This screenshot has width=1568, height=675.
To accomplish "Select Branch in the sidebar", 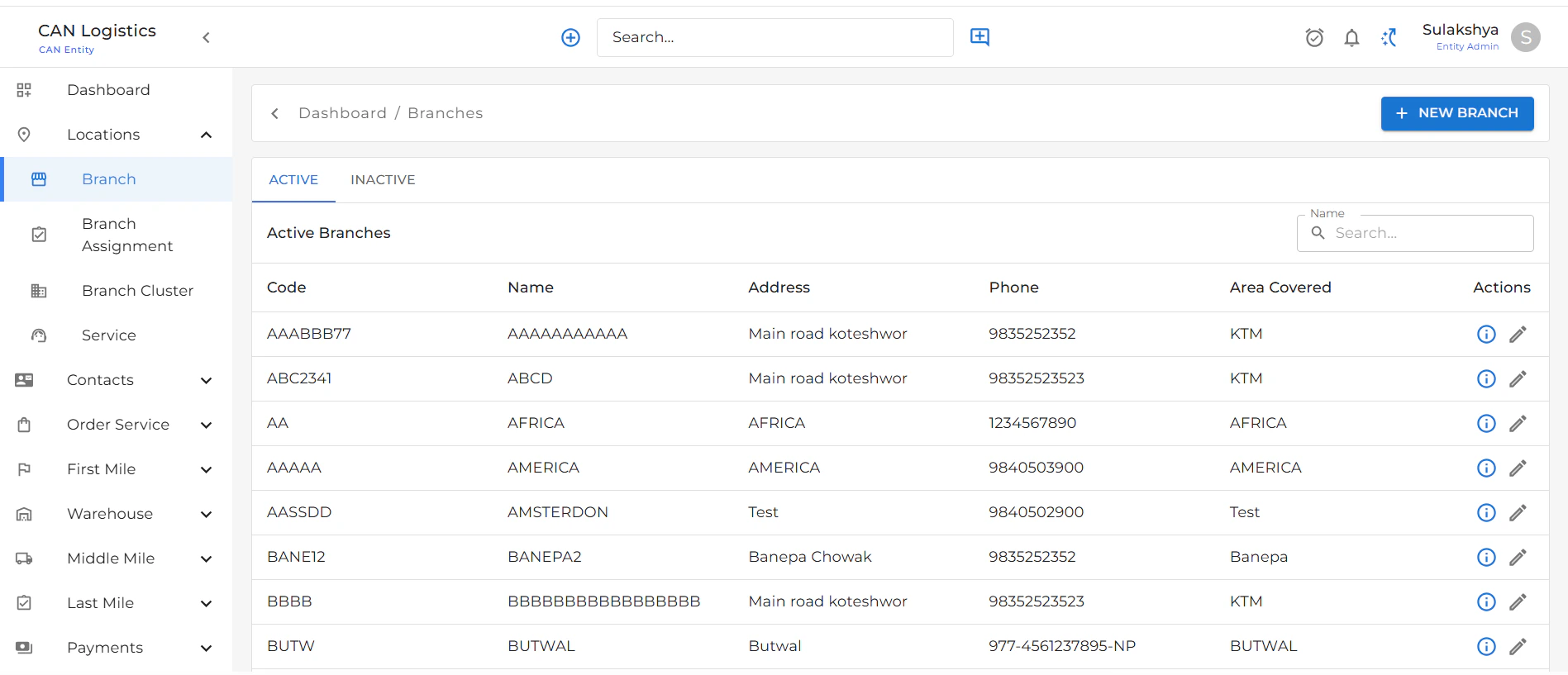I will click(x=116, y=179).
